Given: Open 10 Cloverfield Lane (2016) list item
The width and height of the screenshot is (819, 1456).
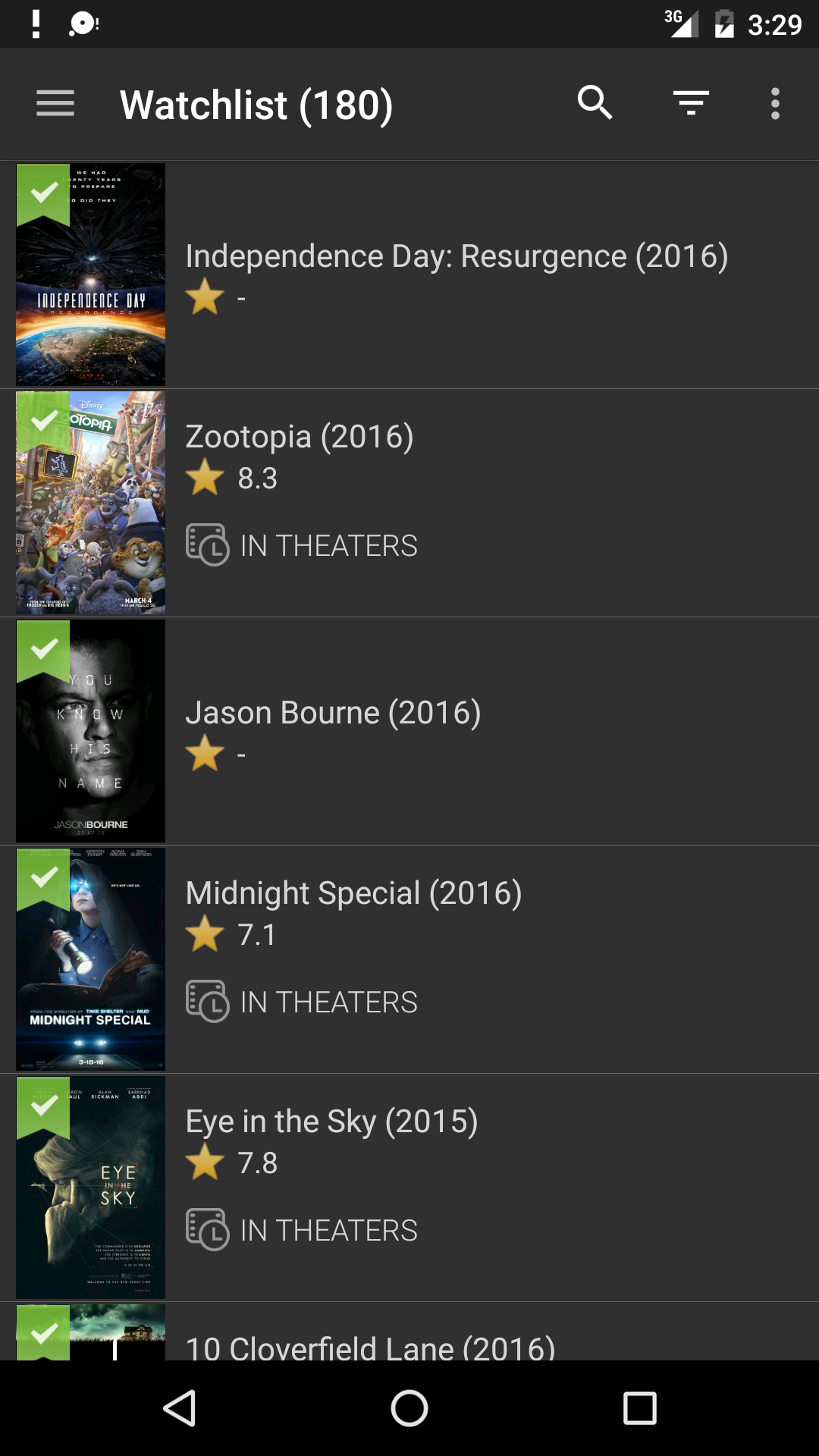Looking at the screenshot, I should click(x=370, y=1348).
